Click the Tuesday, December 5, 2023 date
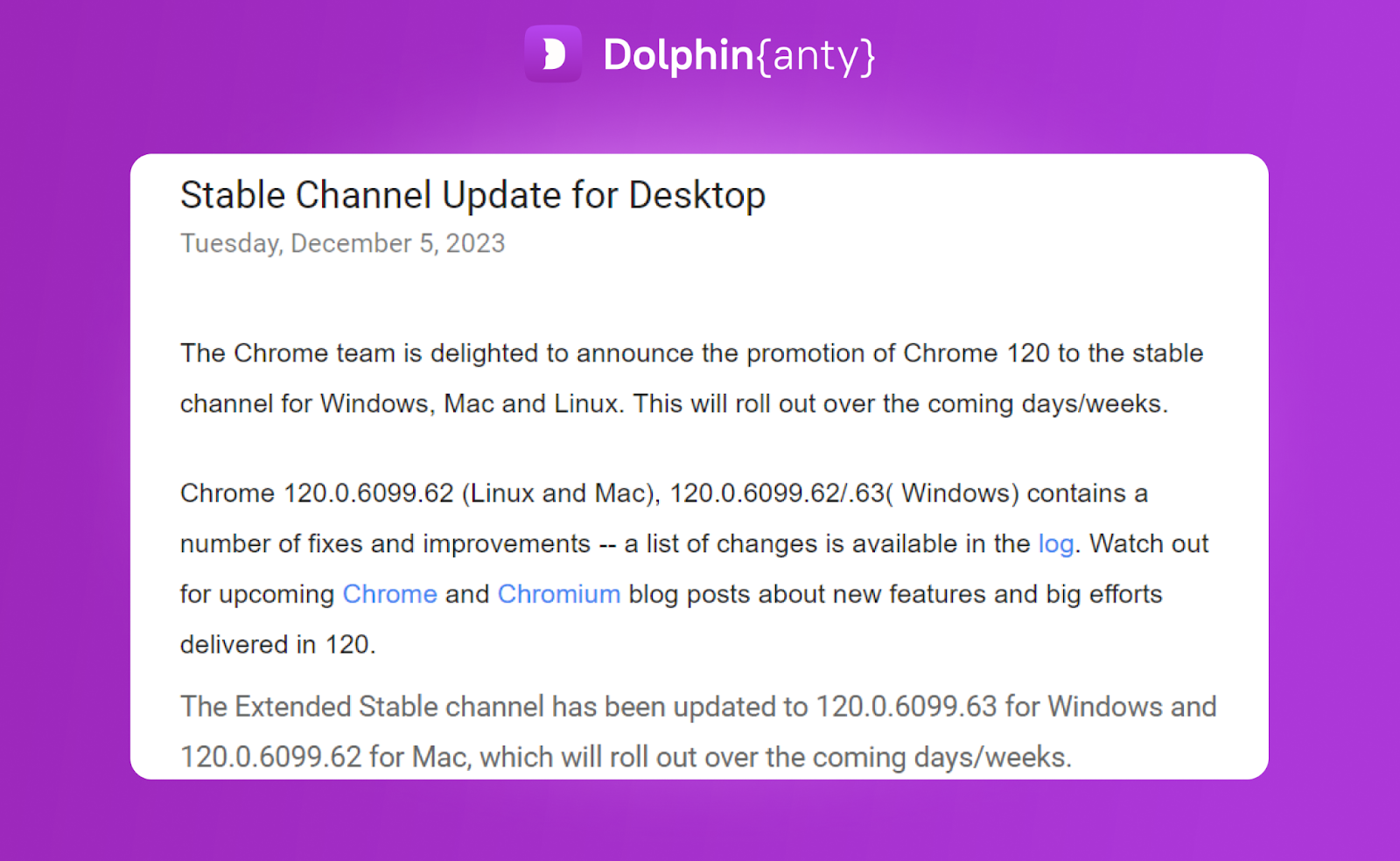The image size is (1400, 861). (342, 243)
